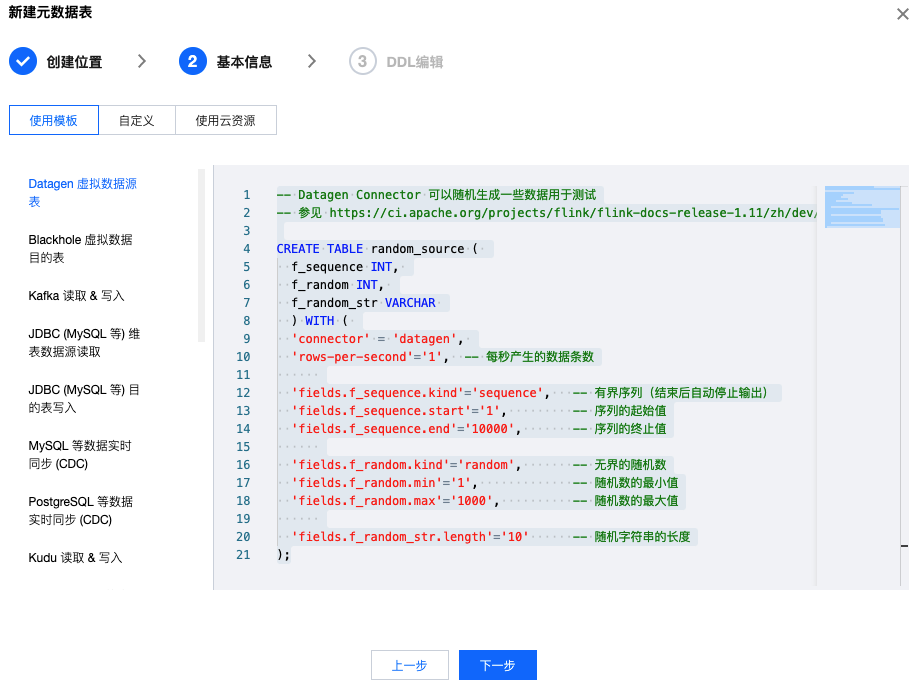Choose the Kafka 读取 & 写入 template
916x685 pixels.
click(x=77, y=295)
